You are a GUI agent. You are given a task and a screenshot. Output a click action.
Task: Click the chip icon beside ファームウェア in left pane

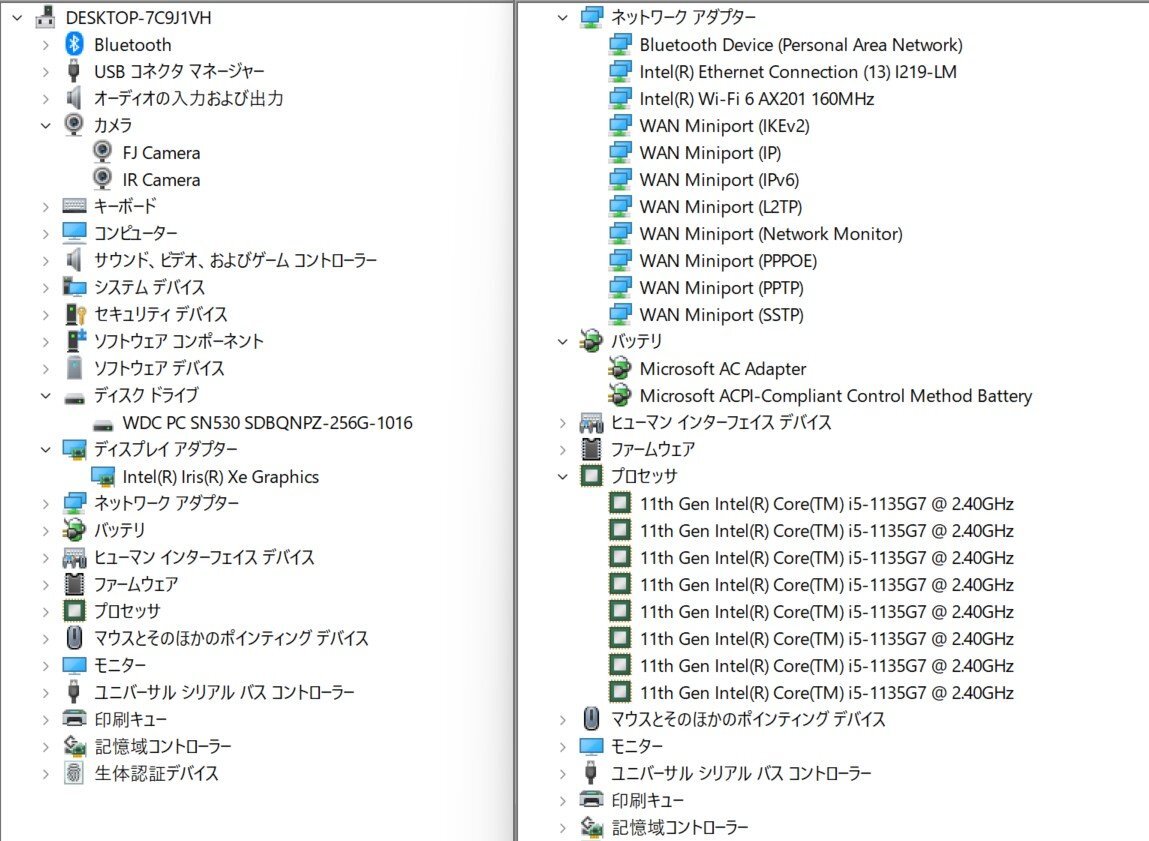click(x=74, y=584)
